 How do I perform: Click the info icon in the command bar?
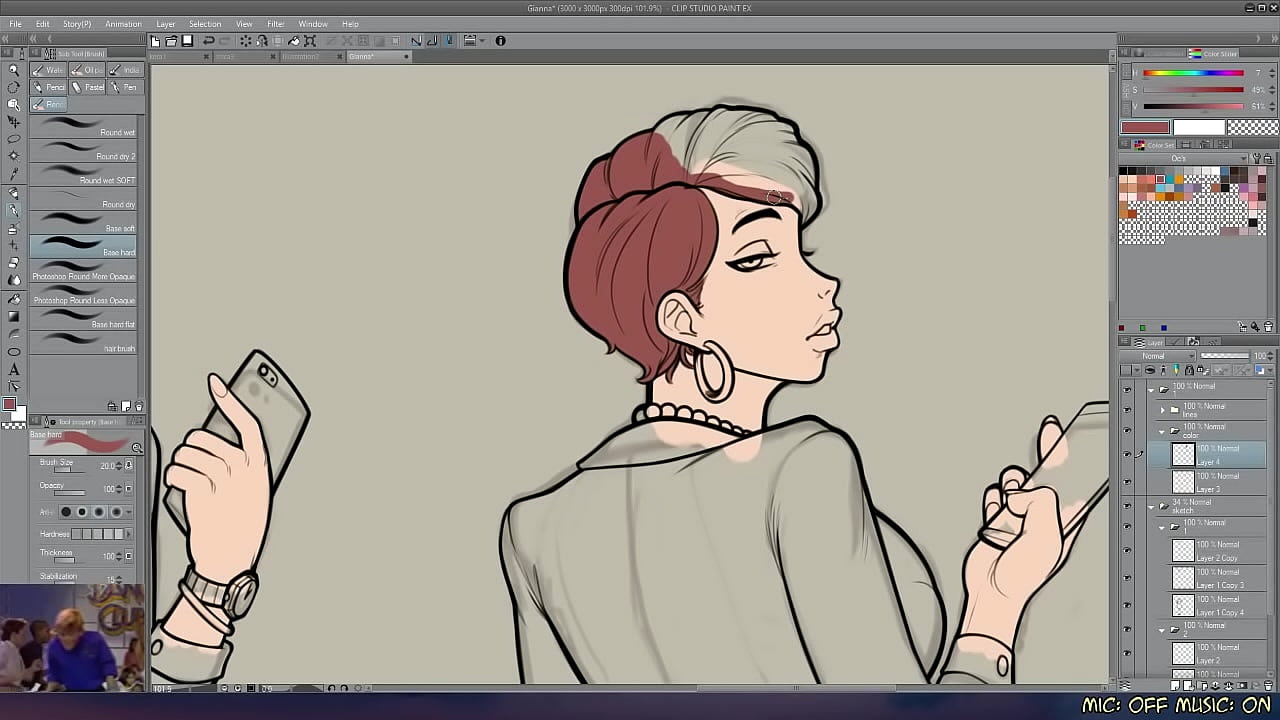[500, 41]
